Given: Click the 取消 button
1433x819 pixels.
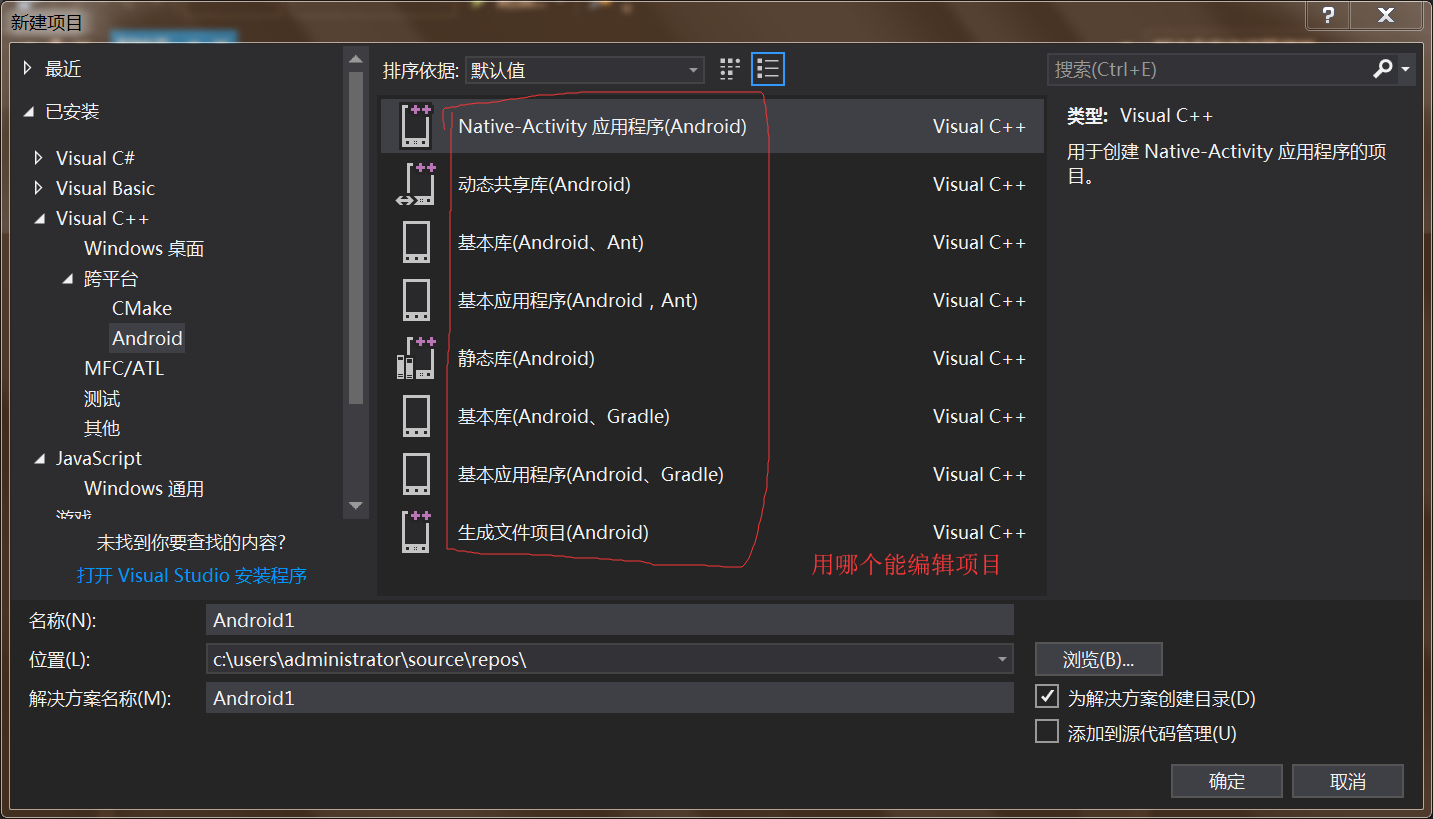Looking at the screenshot, I should [x=1348, y=781].
